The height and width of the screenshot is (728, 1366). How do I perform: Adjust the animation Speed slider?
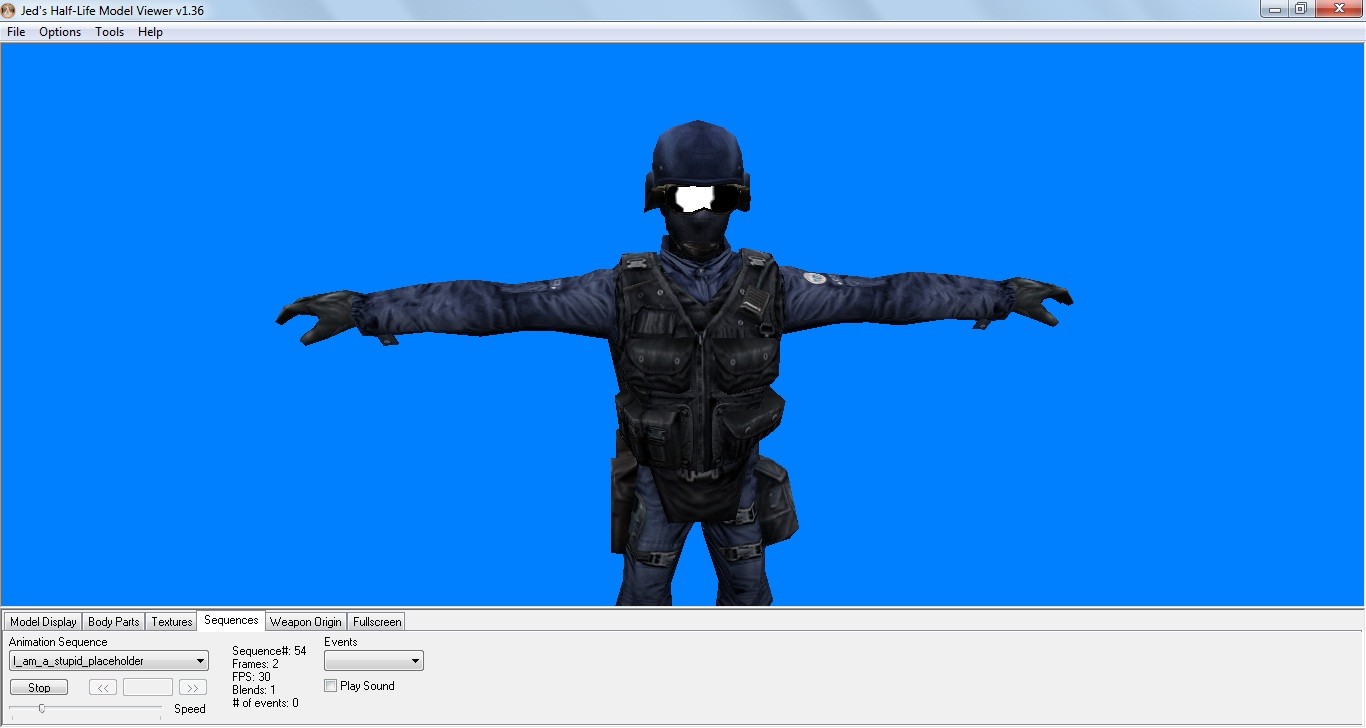pos(41,707)
